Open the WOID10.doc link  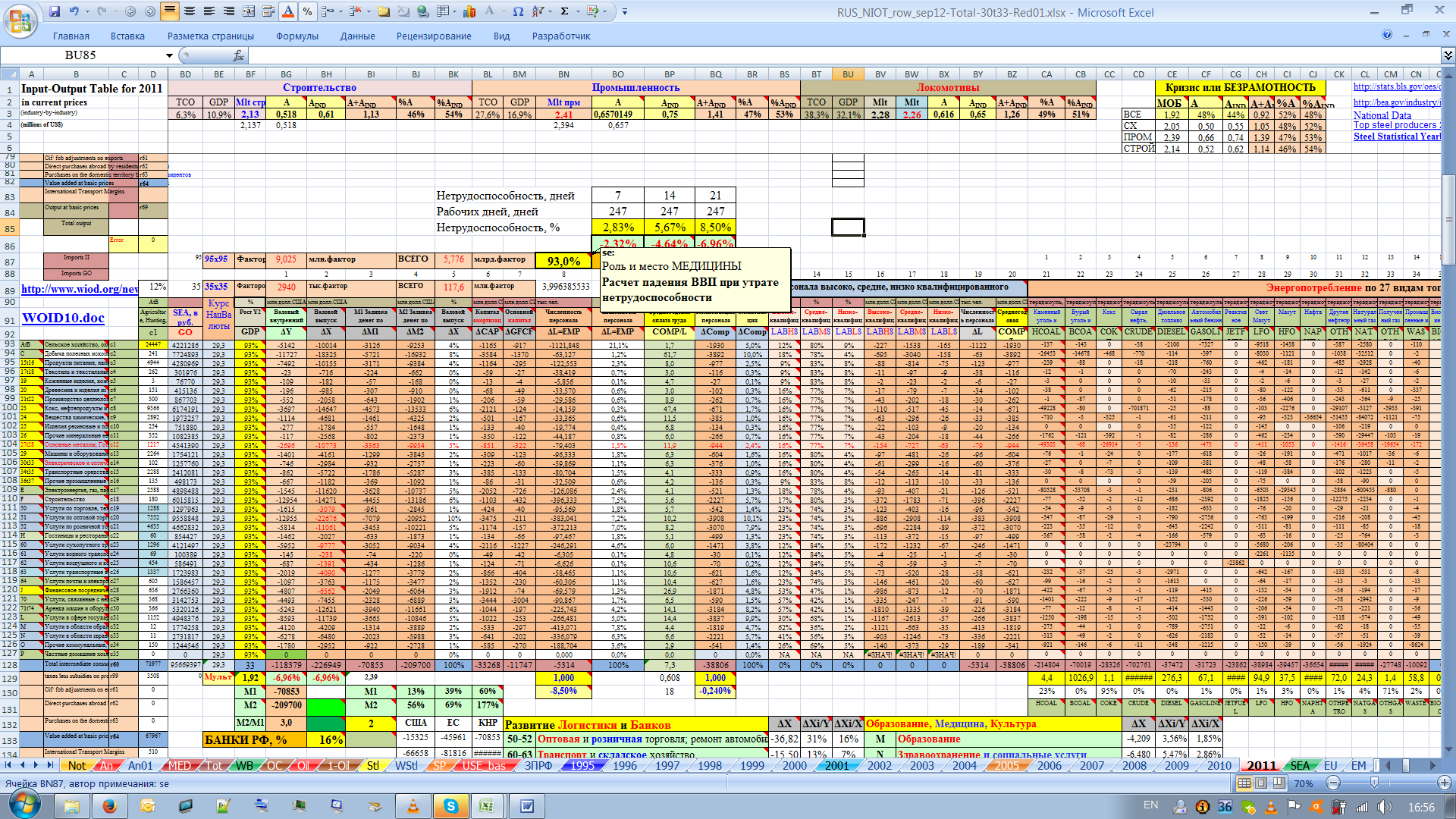click(63, 318)
